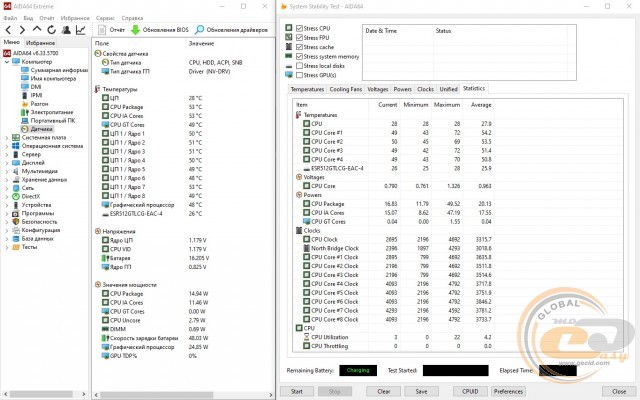Viewport: 640px width, 400px height.
Task: Toggle the Stress system memory checkbox
Action: (x=299, y=56)
